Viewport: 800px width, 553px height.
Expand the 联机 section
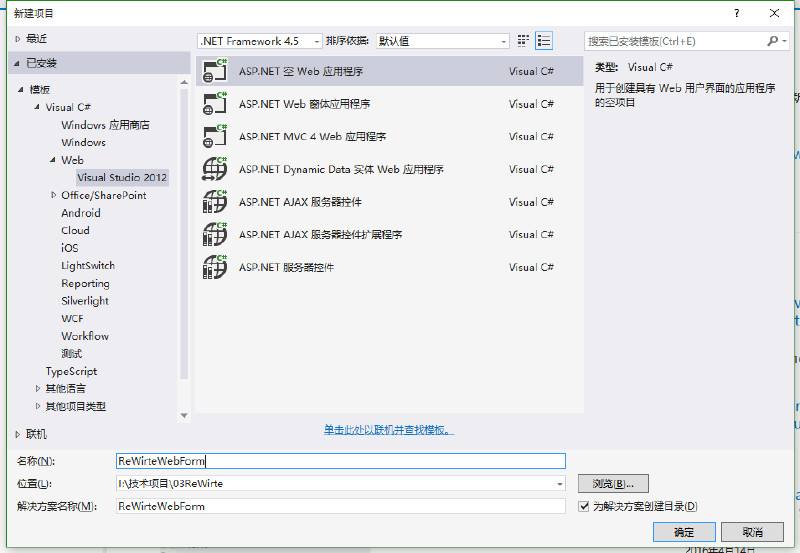point(17,434)
